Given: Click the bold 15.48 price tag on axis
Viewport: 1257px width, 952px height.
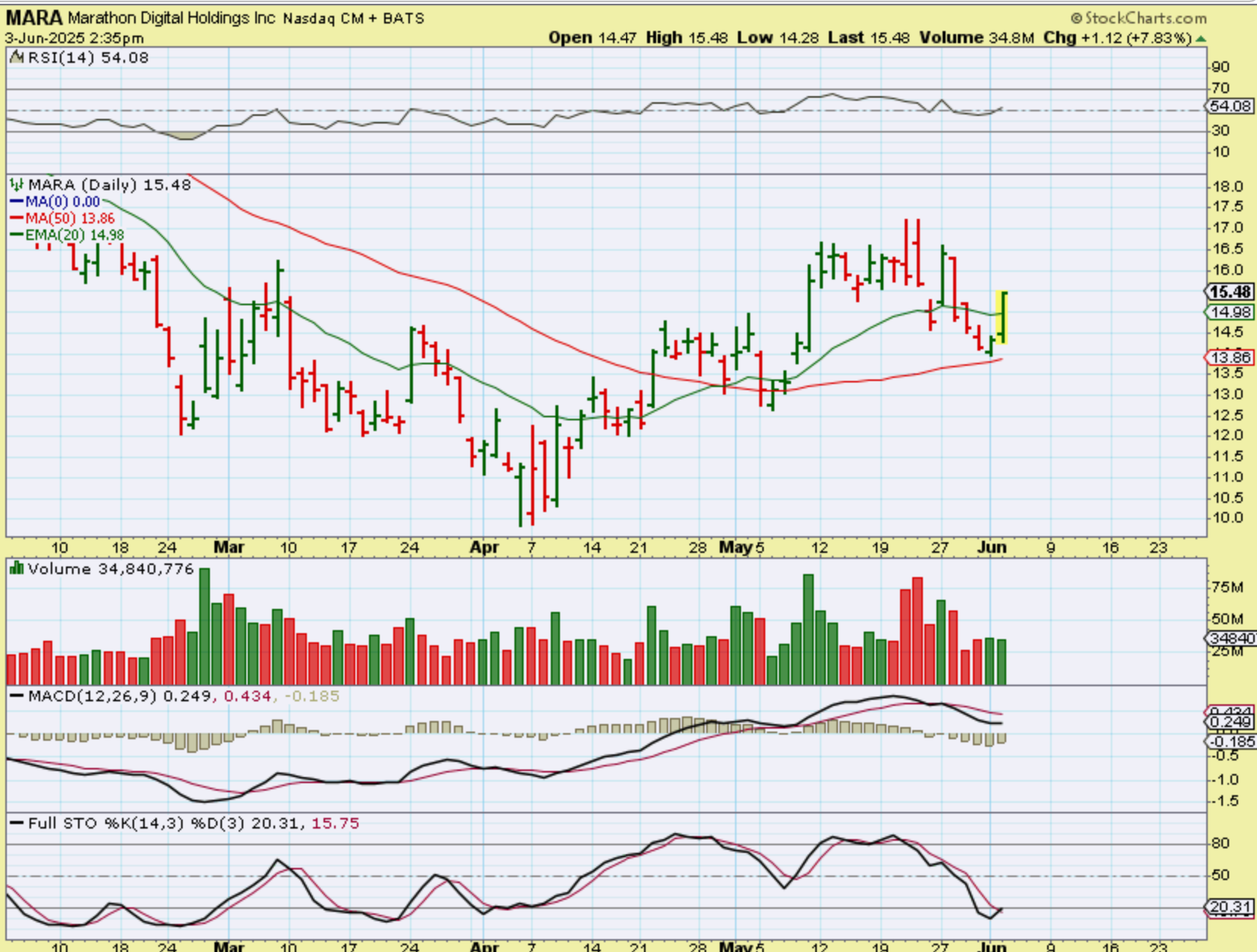Looking at the screenshot, I should click(1229, 292).
